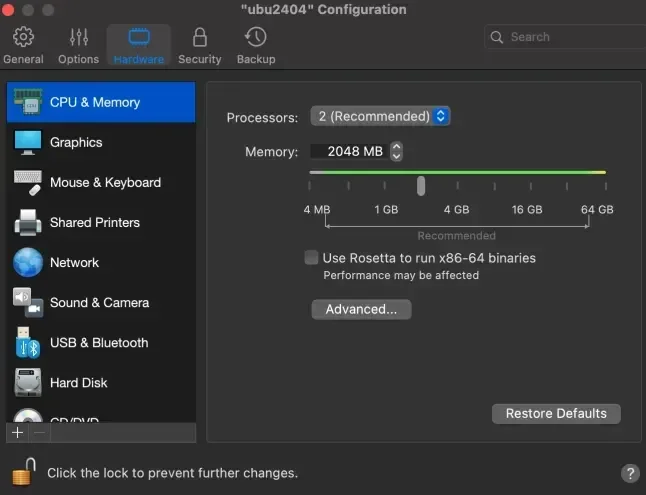This screenshot has height=495, width=646.
Task: Expand the Processors dropdown menu
Action: tap(380, 117)
